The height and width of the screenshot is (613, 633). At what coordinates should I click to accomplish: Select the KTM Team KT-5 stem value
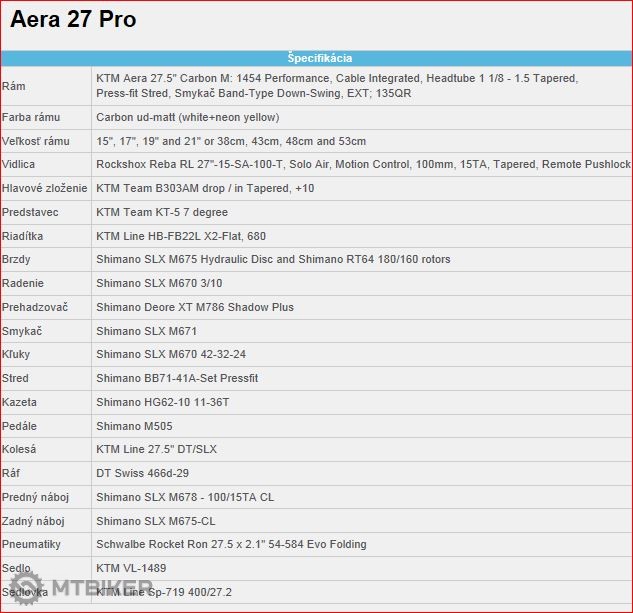[162, 212]
